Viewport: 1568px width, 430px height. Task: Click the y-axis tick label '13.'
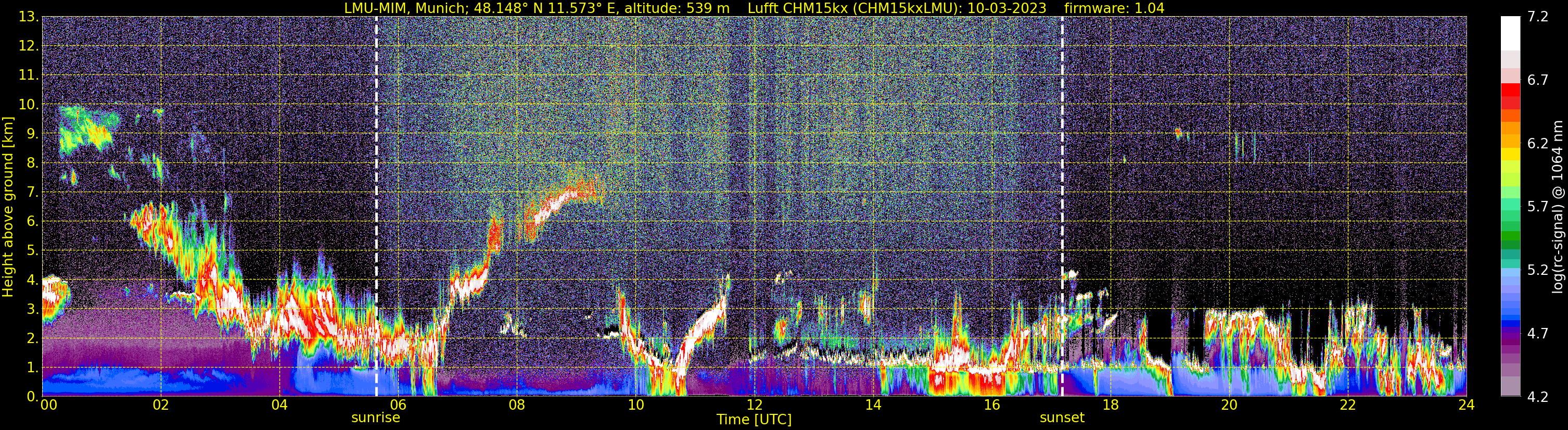click(29, 17)
